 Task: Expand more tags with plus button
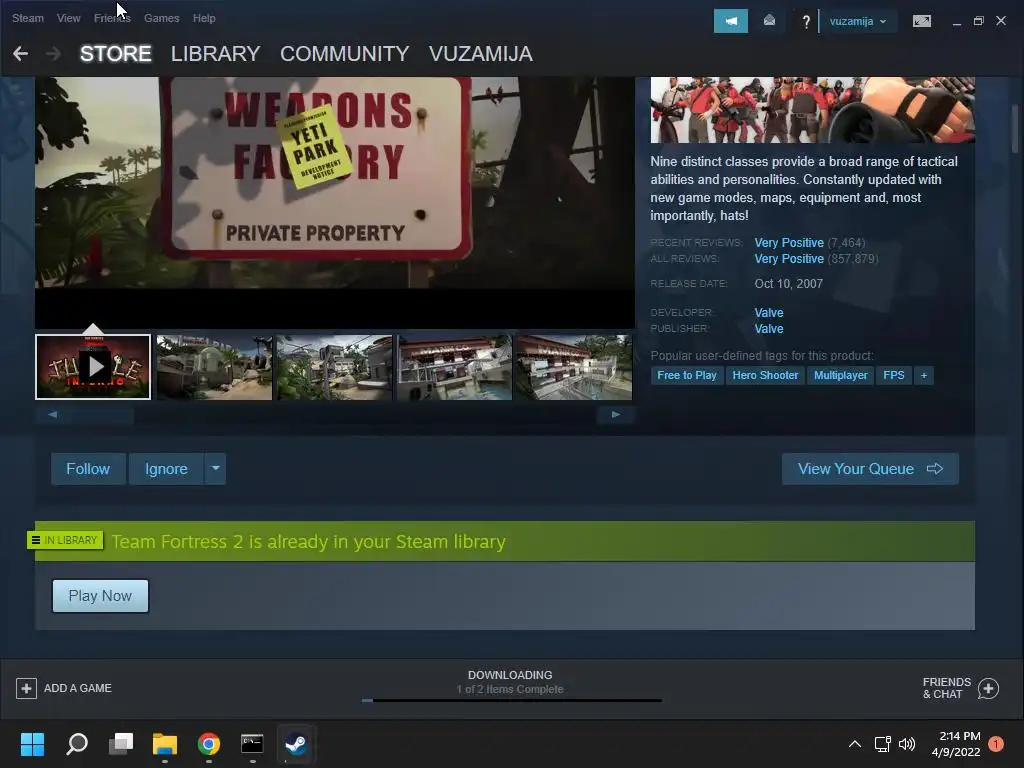[x=923, y=375]
